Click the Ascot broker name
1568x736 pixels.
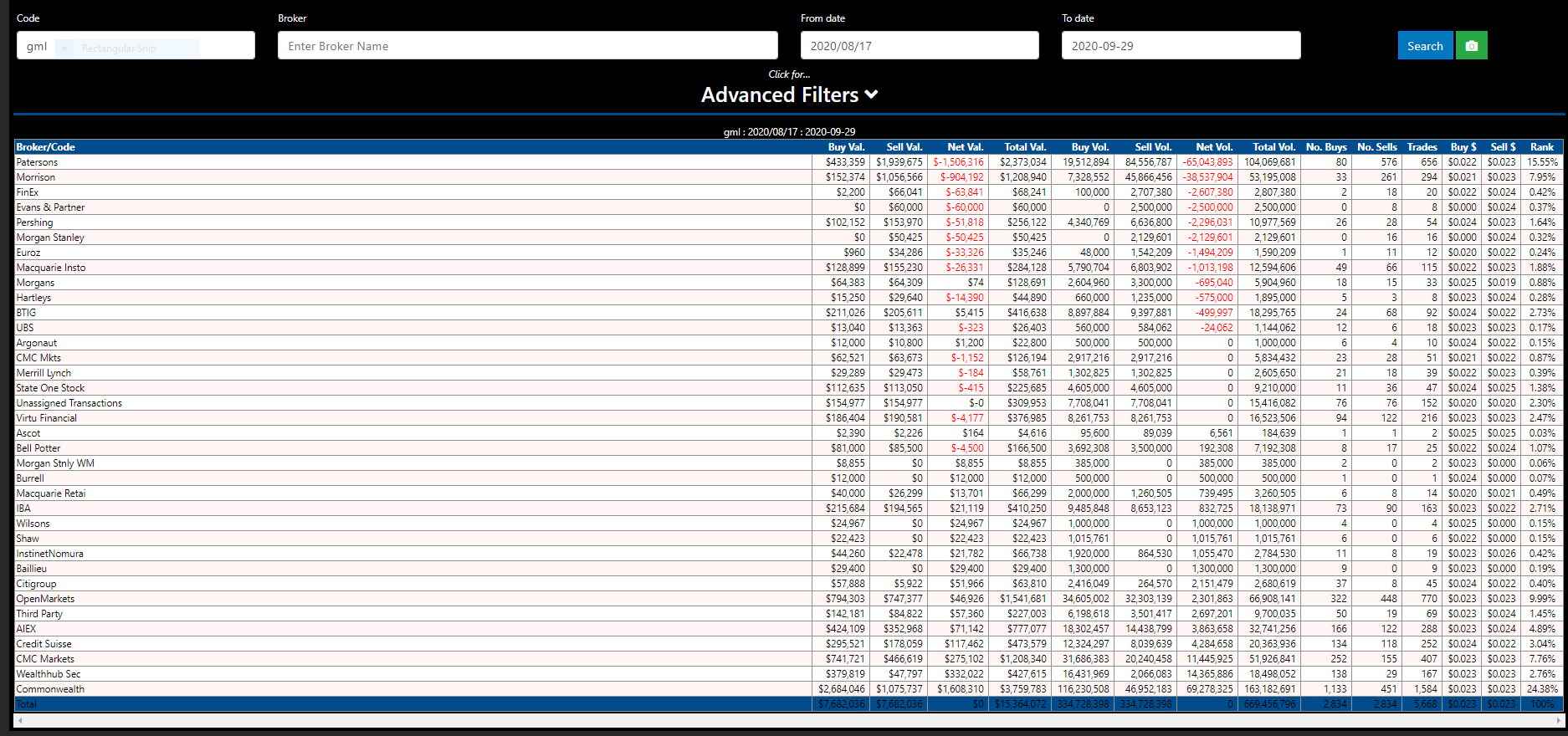click(x=28, y=433)
